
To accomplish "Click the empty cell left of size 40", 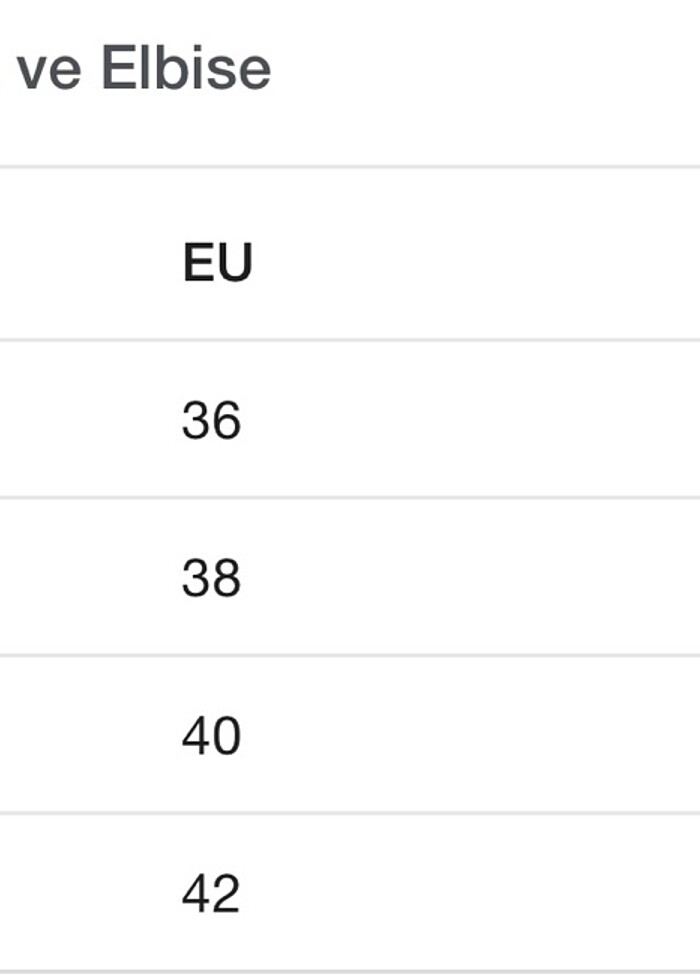I will coord(70,736).
